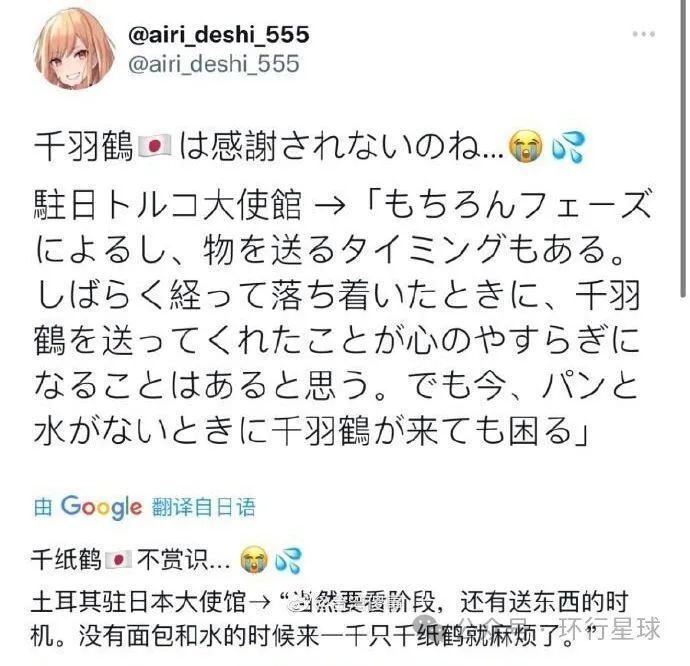The height and width of the screenshot is (666, 690).
Task: Click the translated line 千纸鹤 不赏识
Action: pyautogui.click(x=166, y=560)
